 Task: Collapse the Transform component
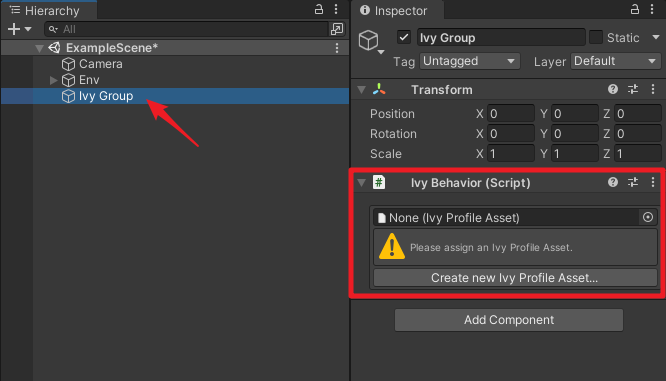pyautogui.click(x=361, y=90)
